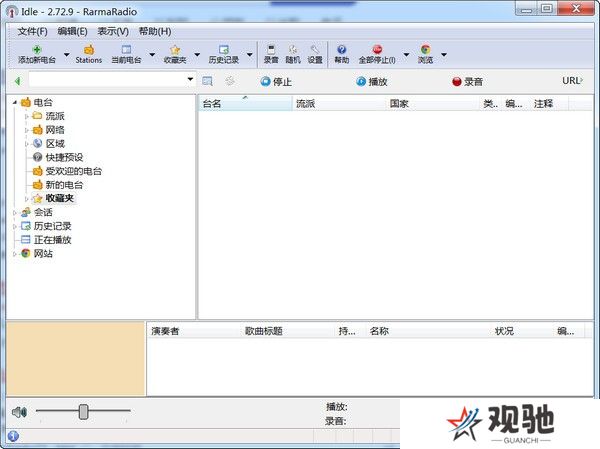The width and height of the screenshot is (600, 449).
Task: Click into the address input field
Action: (x=107, y=80)
